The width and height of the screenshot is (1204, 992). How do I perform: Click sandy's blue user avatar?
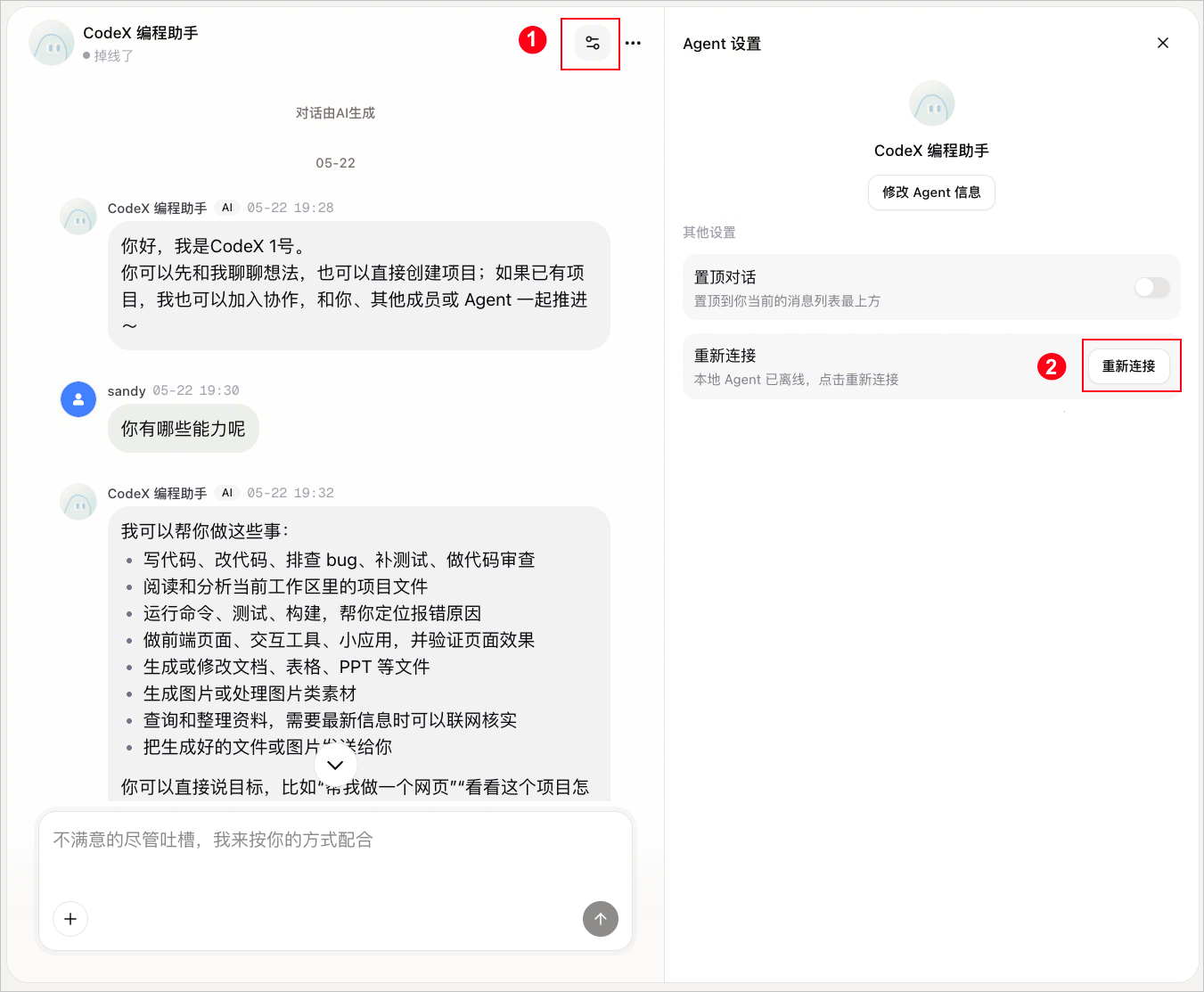point(78,399)
